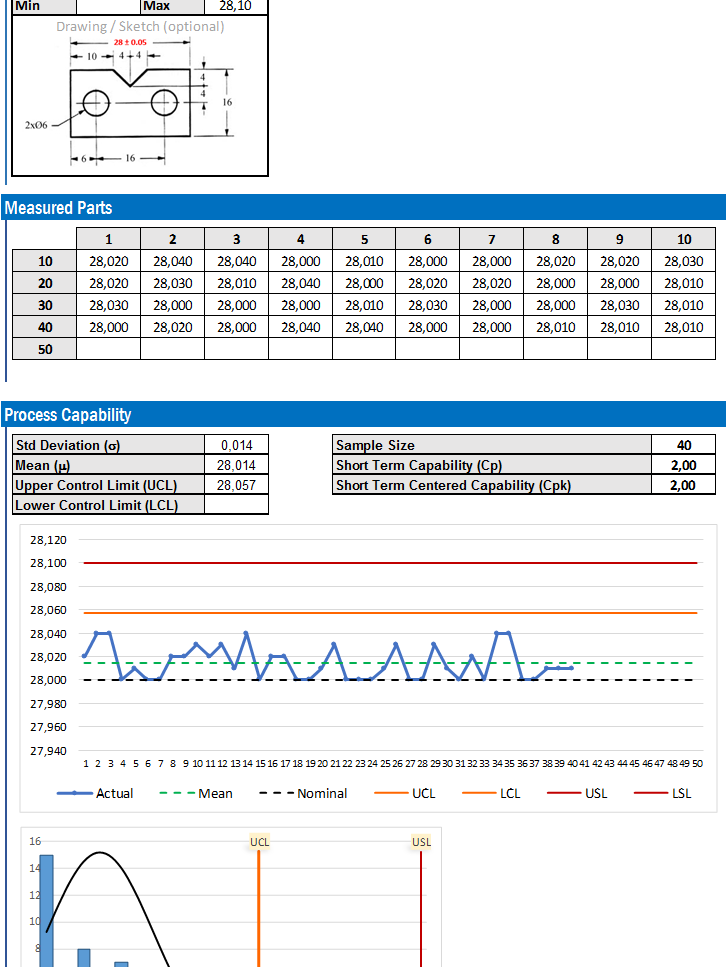Click Short Term Centered Capability (Cpk) label
This screenshot has height=967, width=728.
pyautogui.click(x=492, y=485)
